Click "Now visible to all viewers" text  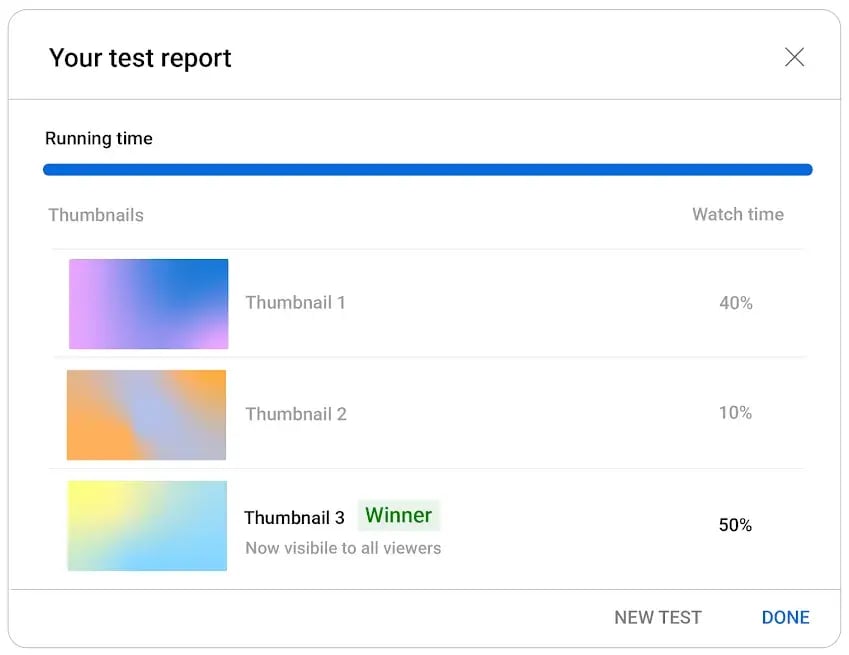(343, 548)
